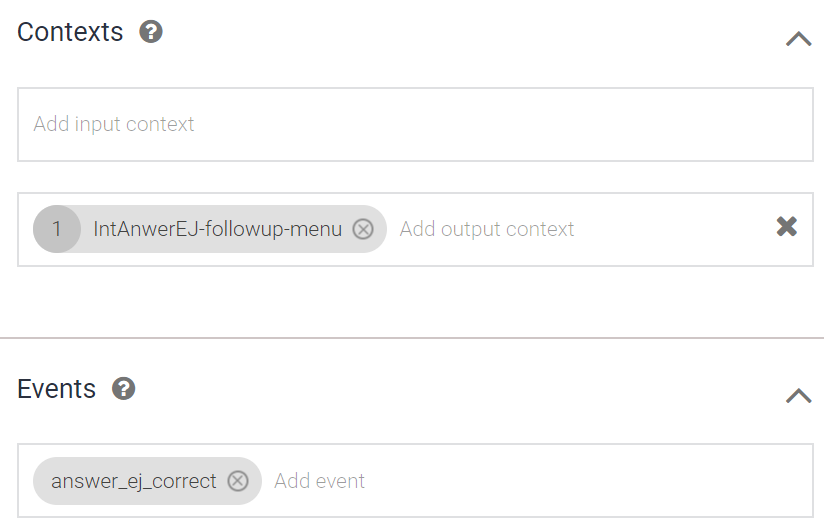
Task: Click the Add event placeholder text
Action: 320,481
